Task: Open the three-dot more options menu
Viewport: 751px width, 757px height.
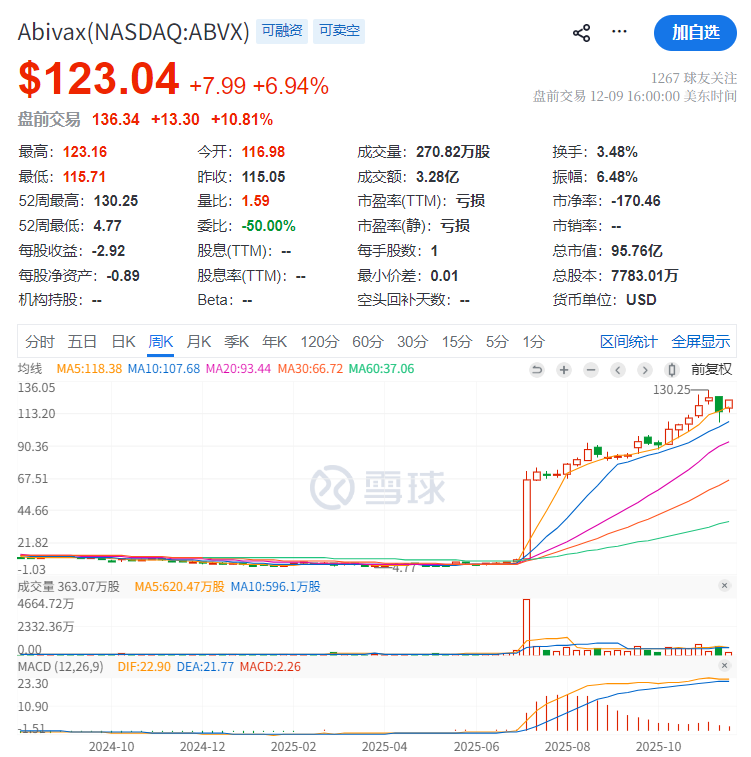Action: [620, 32]
